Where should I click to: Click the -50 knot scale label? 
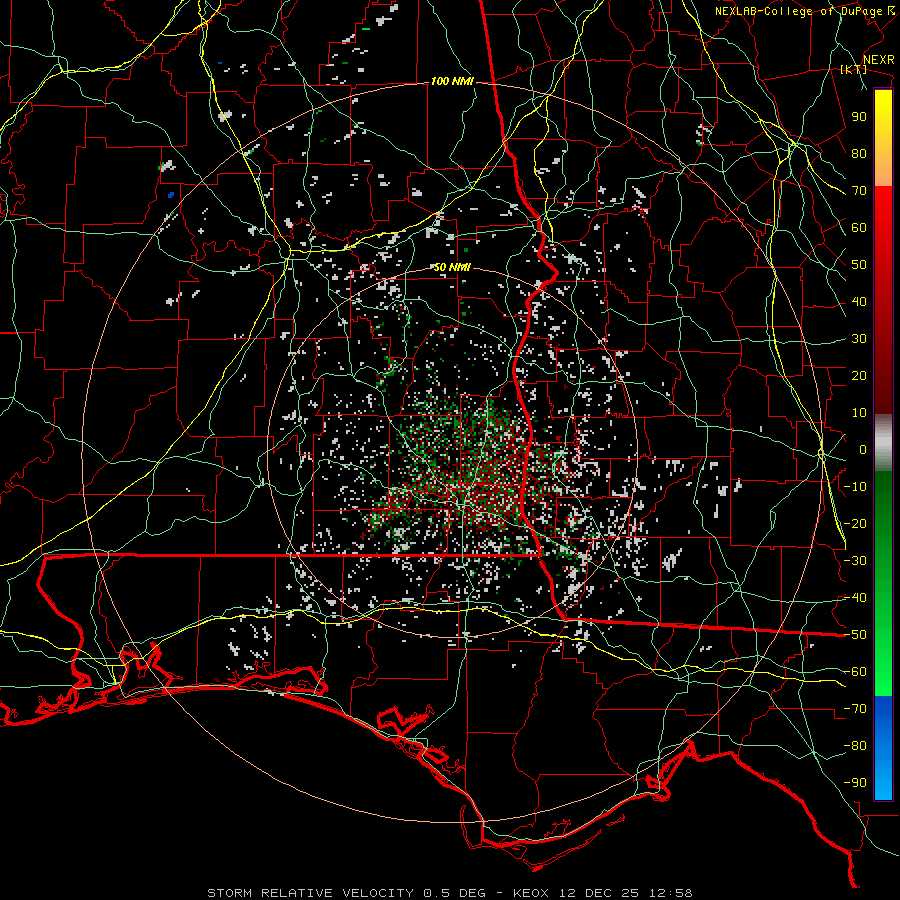pyautogui.click(x=855, y=635)
